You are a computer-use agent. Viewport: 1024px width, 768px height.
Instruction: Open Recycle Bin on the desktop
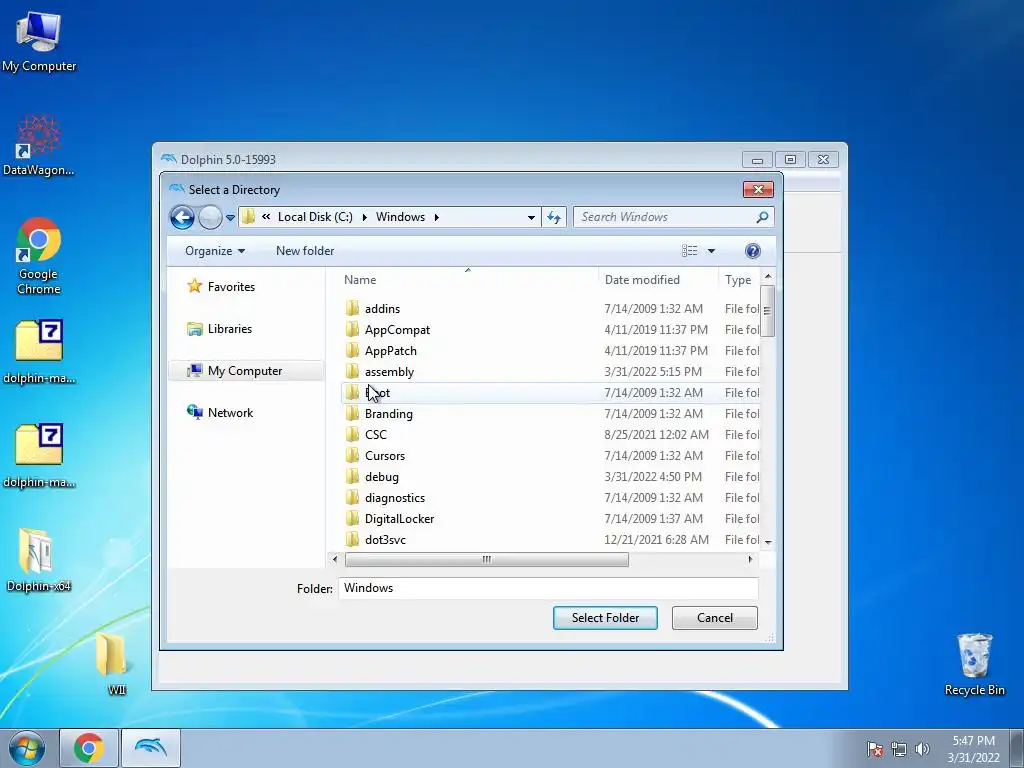point(974,664)
